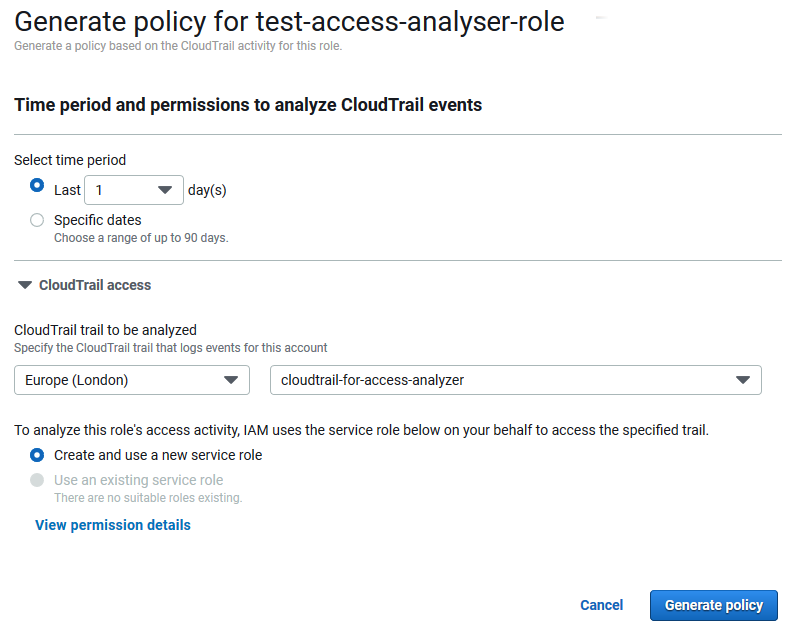The image size is (793, 629).
Task: Open the number of days dropdown showing 1
Action: click(133, 190)
